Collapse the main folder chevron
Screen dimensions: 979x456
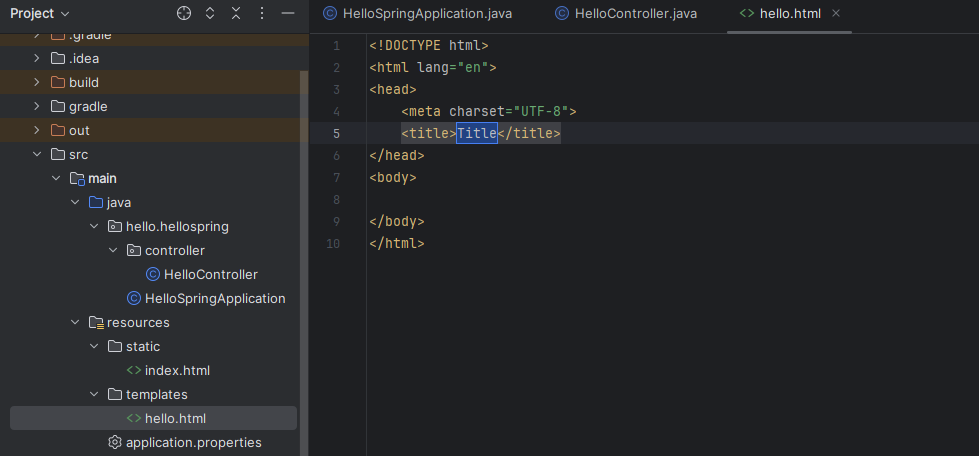click(56, 179)
